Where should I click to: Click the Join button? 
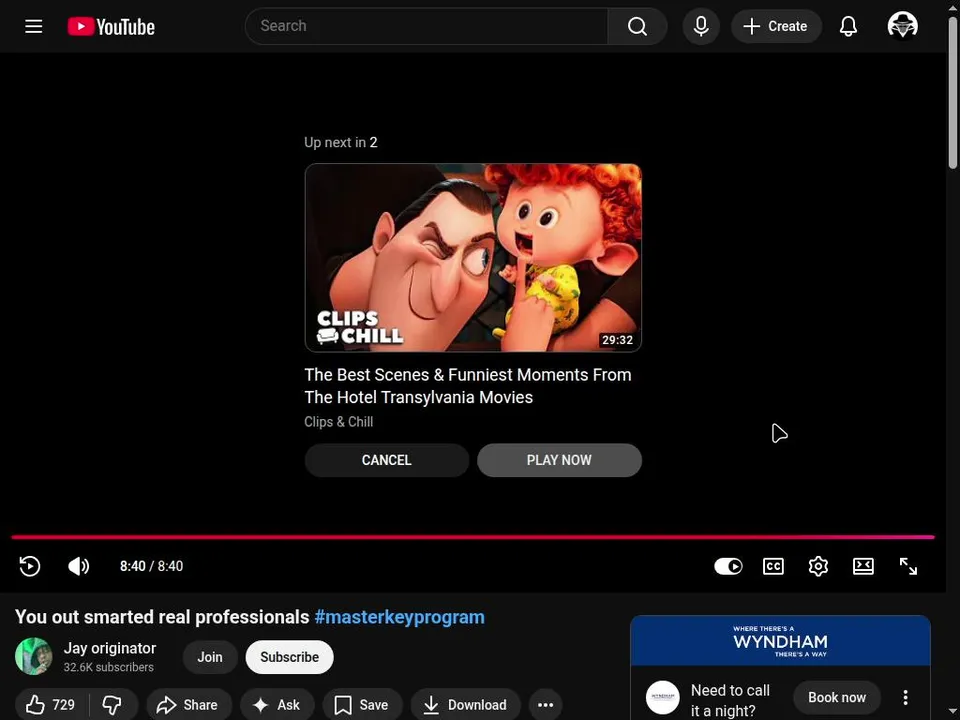tap(210, 657)
